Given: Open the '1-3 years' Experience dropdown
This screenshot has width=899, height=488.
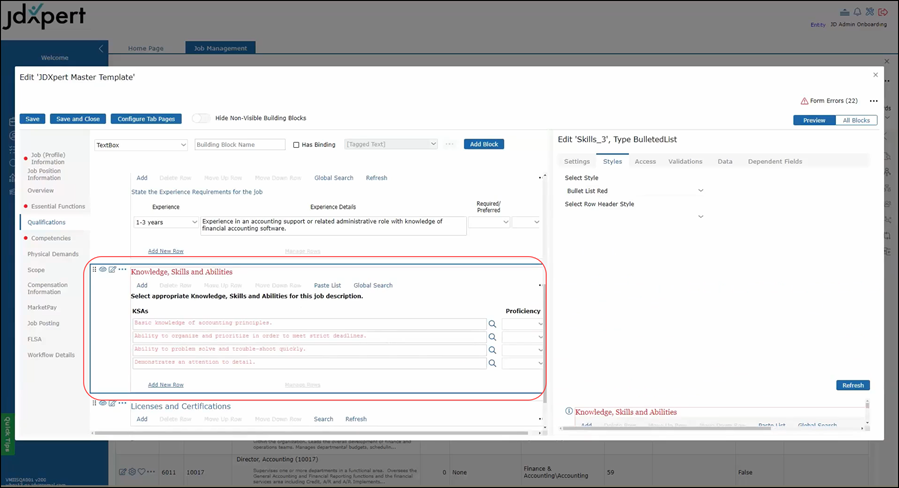Looking at the screenshot, I should 167,222.
